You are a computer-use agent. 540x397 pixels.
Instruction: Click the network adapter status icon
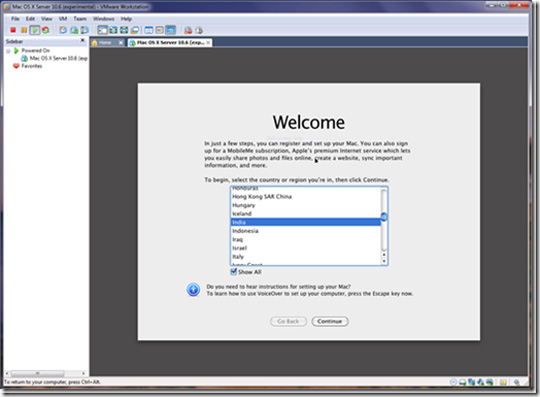point(471,382)
